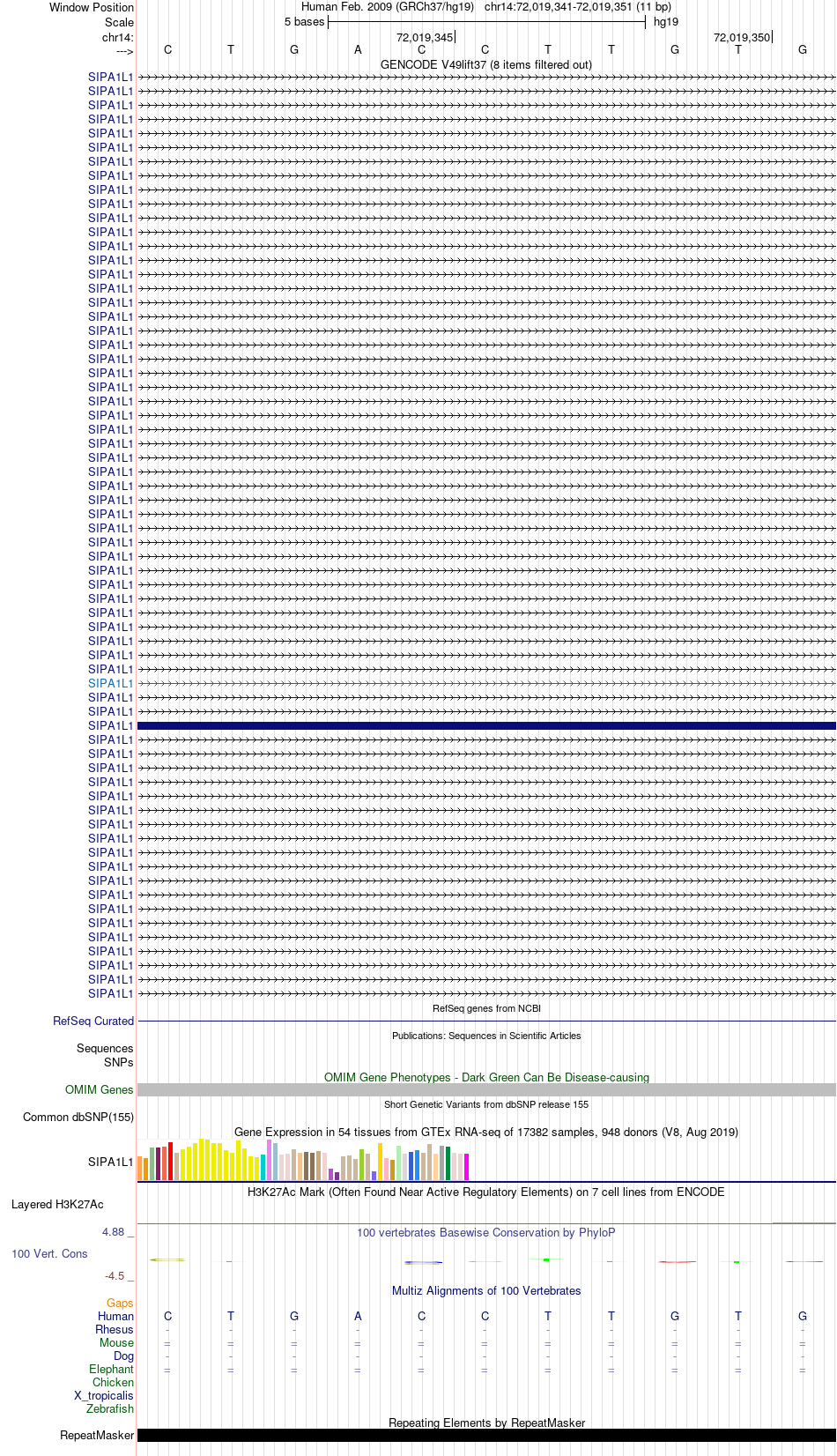The width and height of the screenshot is (837, 1456).
Task: Open the GENCODE V49lift37 track title
Action: click(486, 64)
